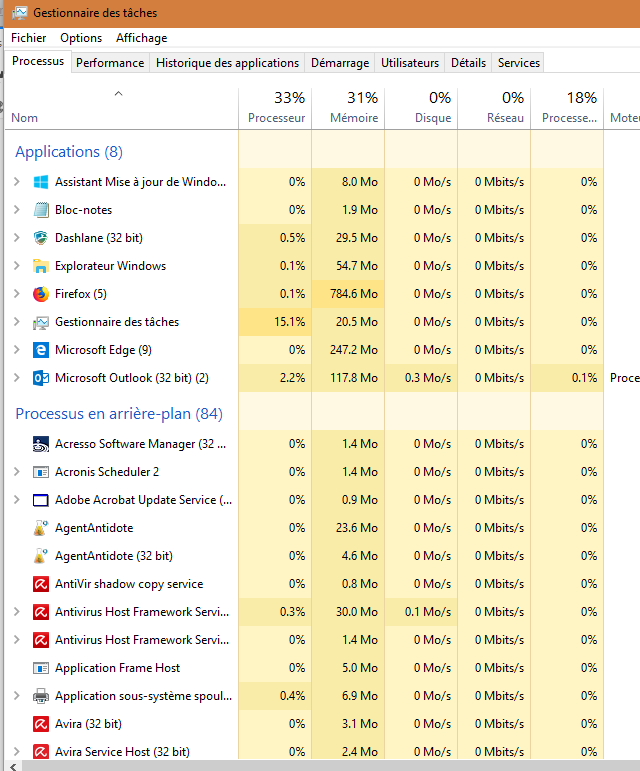Click the Applications (8) group header

(x=69, y=152)
